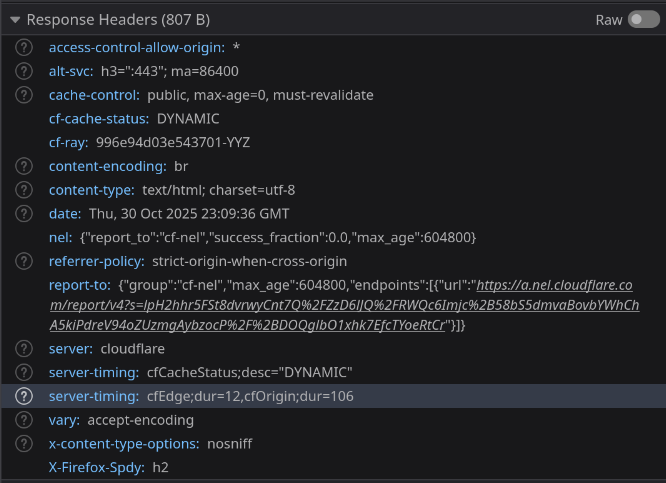Click help icon for content-encoding header
The width and height of the screenshot is (666, 483).
point(24,166)
